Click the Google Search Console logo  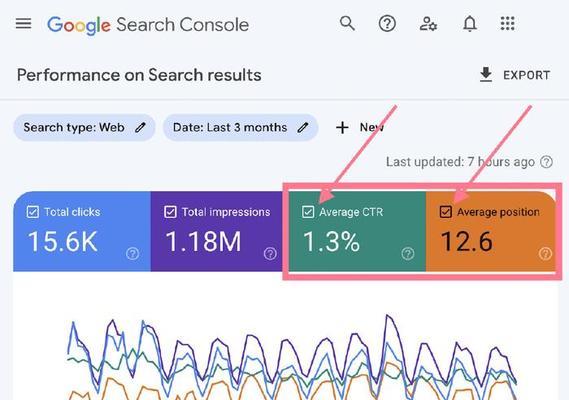tap(148, 25)
